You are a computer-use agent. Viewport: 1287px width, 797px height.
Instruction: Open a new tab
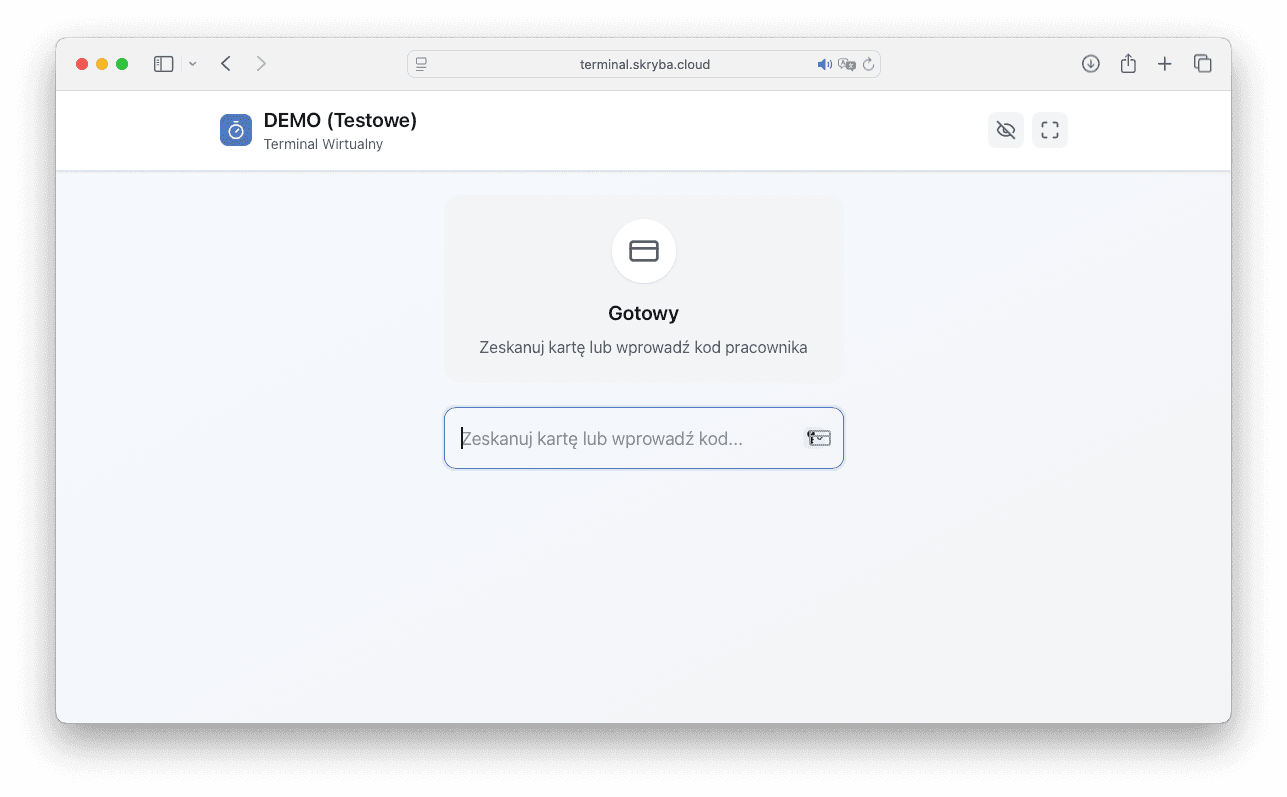(1165, 64)
